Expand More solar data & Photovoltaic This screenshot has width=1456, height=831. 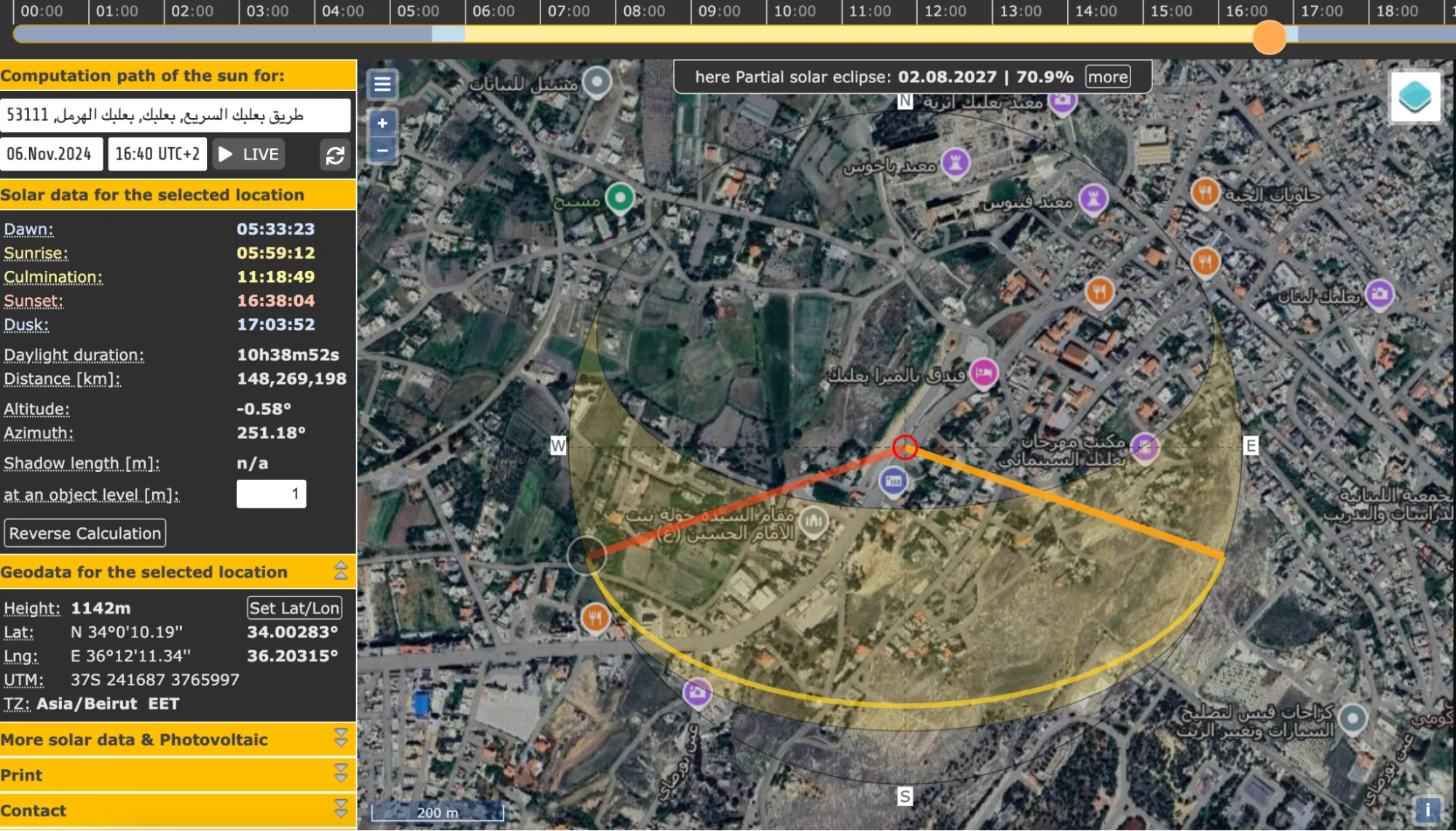[341, 739]
